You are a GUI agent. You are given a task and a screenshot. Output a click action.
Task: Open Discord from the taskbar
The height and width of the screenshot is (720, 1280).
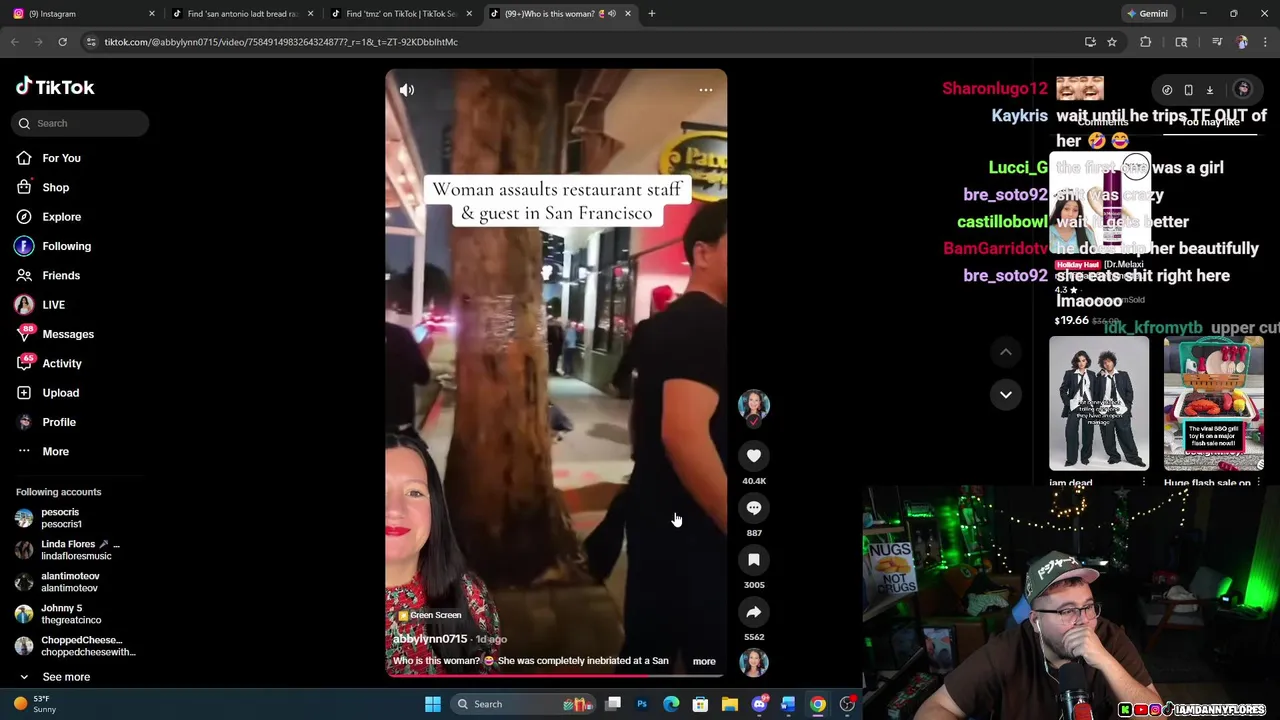pos(759,704)
